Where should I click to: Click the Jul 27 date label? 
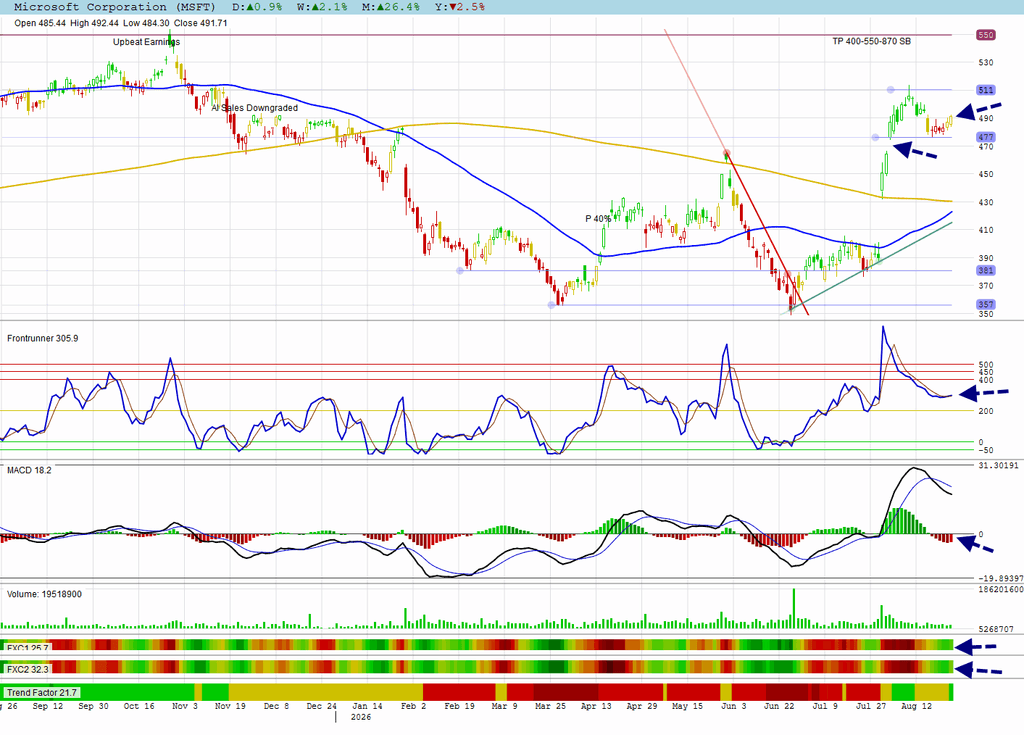click(871, 706)
